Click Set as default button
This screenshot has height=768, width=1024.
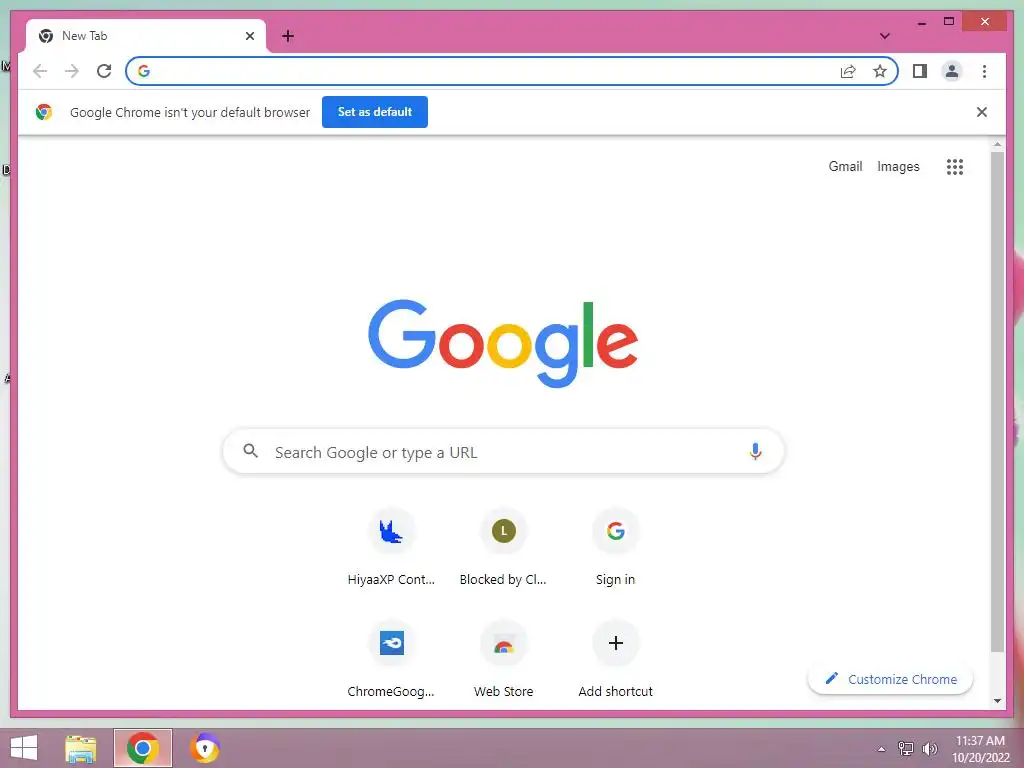(375, 112)
